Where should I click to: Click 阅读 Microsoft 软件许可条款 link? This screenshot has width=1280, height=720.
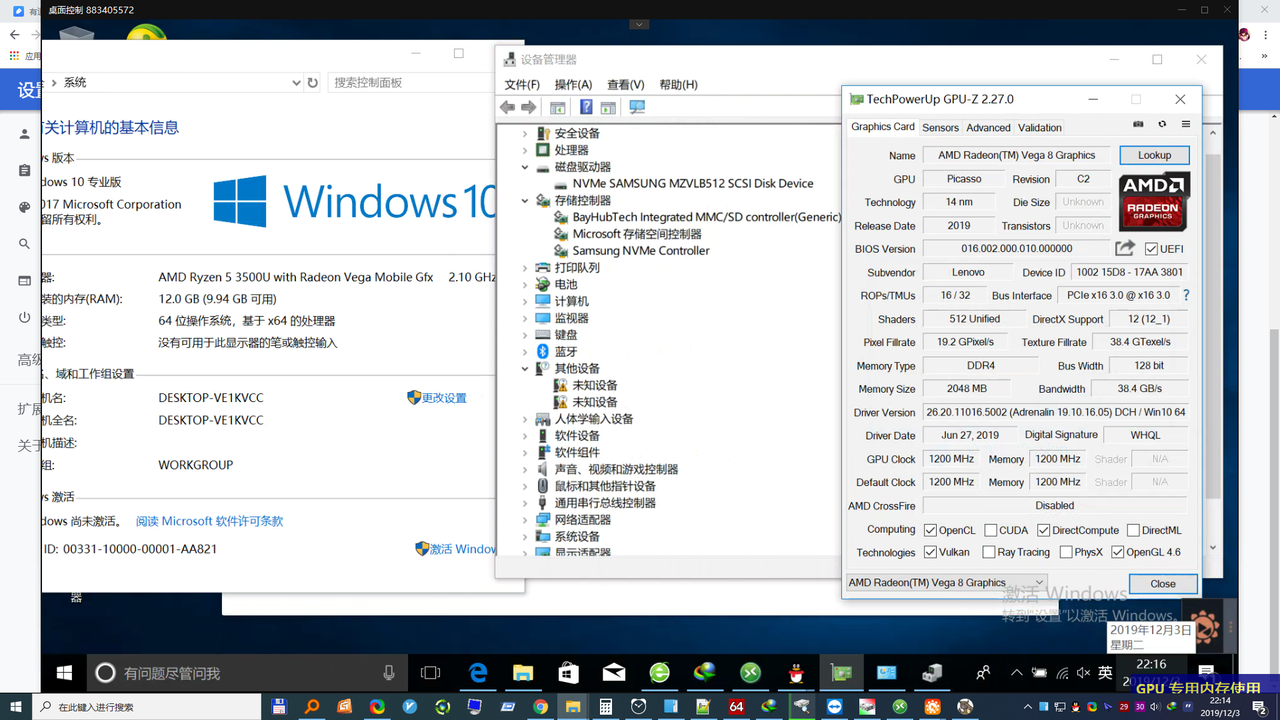pyautogui.click(x=210, y=521)
